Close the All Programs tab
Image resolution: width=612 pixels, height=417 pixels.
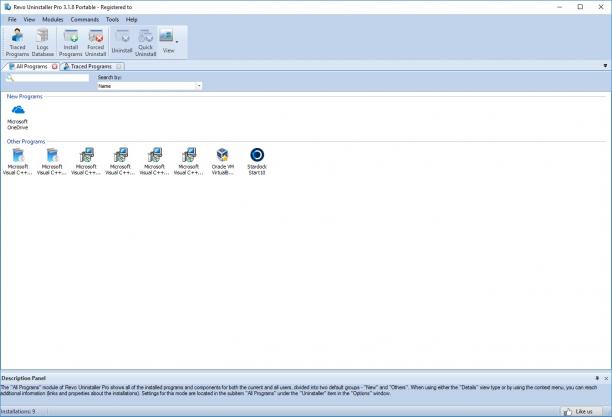click(55, 67)
